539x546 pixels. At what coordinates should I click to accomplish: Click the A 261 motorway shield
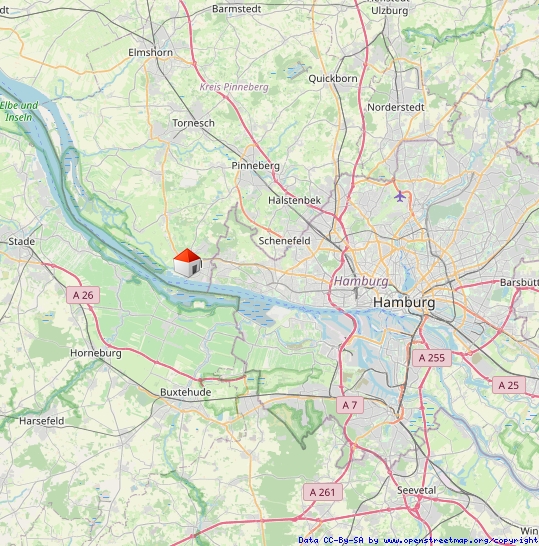pyautogui.click(x=322, y=492)
